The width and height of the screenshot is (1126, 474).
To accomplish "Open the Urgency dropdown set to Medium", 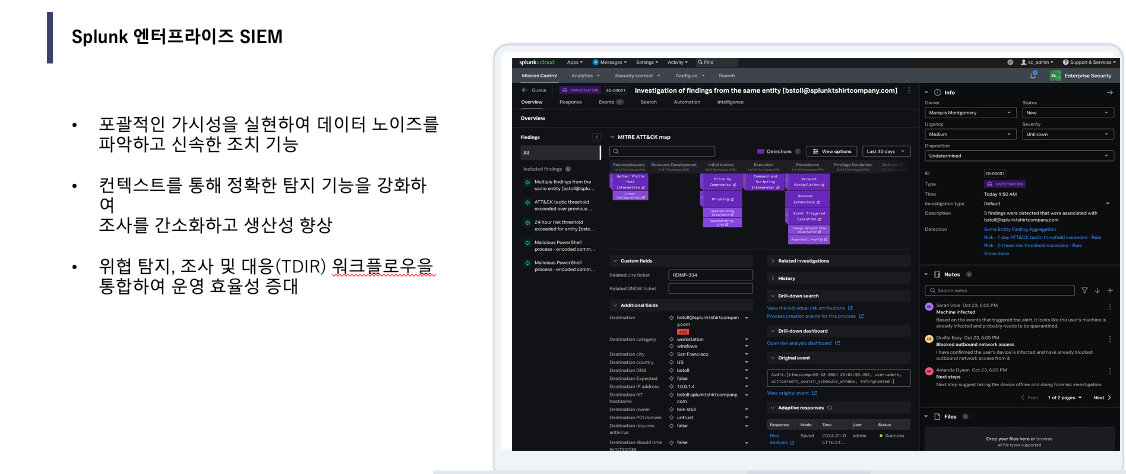I will coord(968,133).
